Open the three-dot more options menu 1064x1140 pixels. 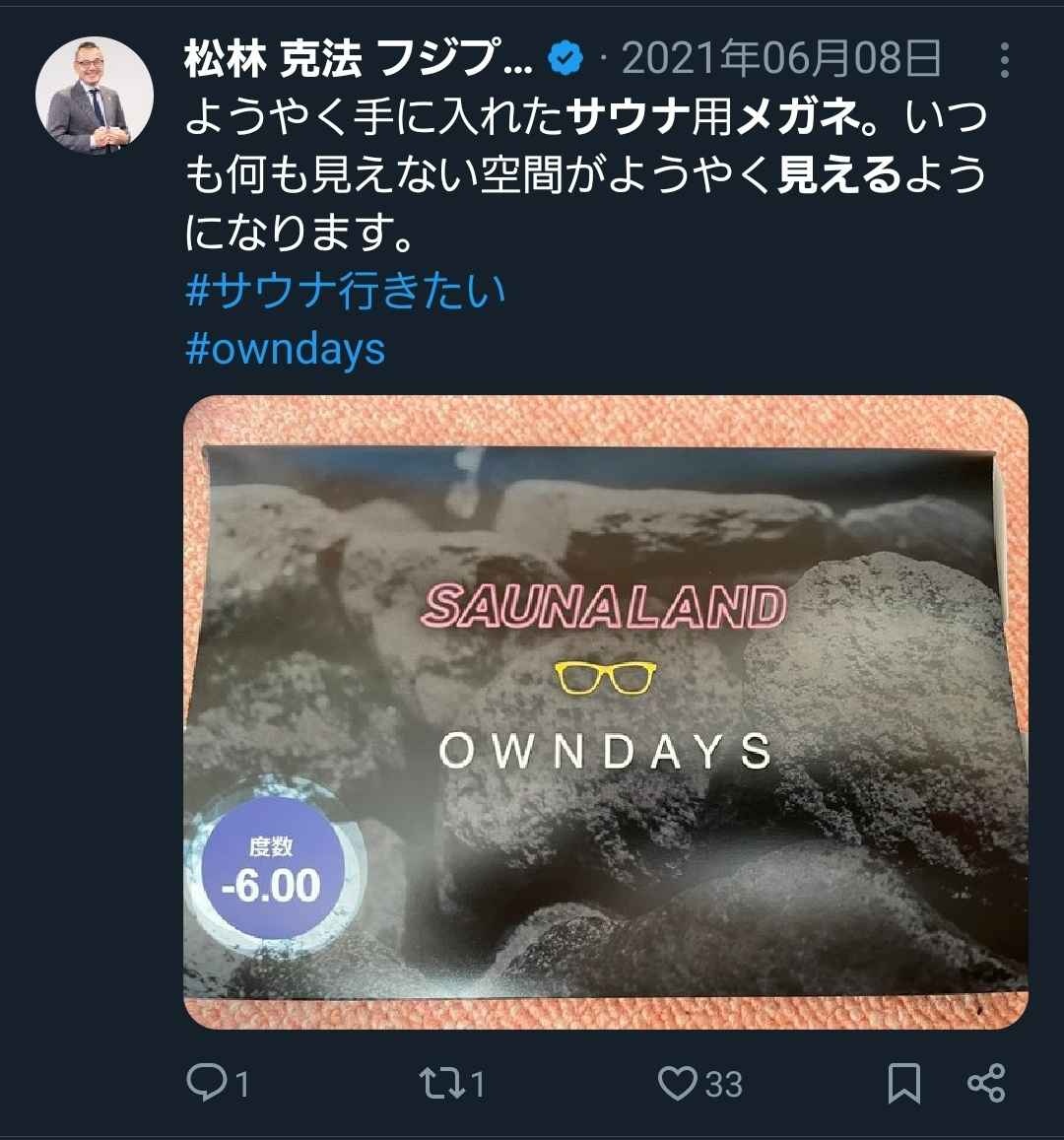tap(1004, 60)
